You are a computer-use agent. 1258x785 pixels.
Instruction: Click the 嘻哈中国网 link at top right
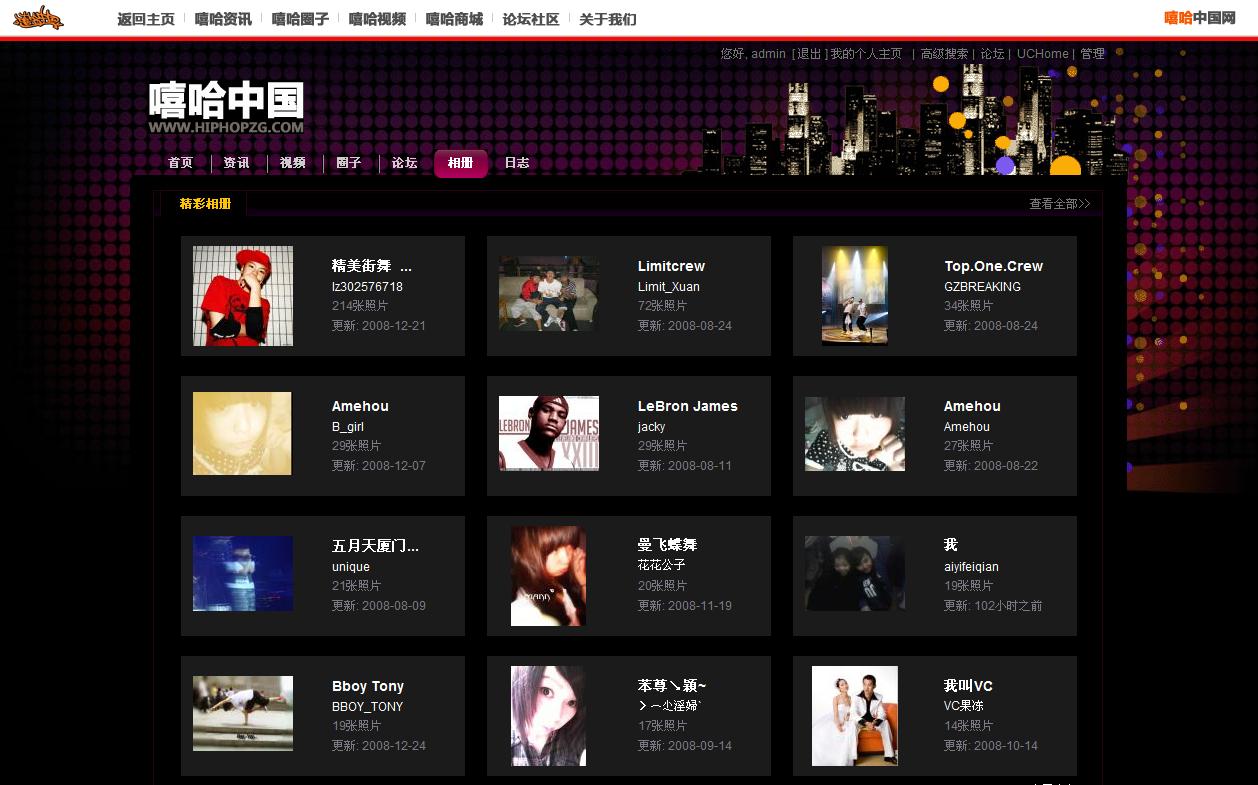(x=1200, y=18)
